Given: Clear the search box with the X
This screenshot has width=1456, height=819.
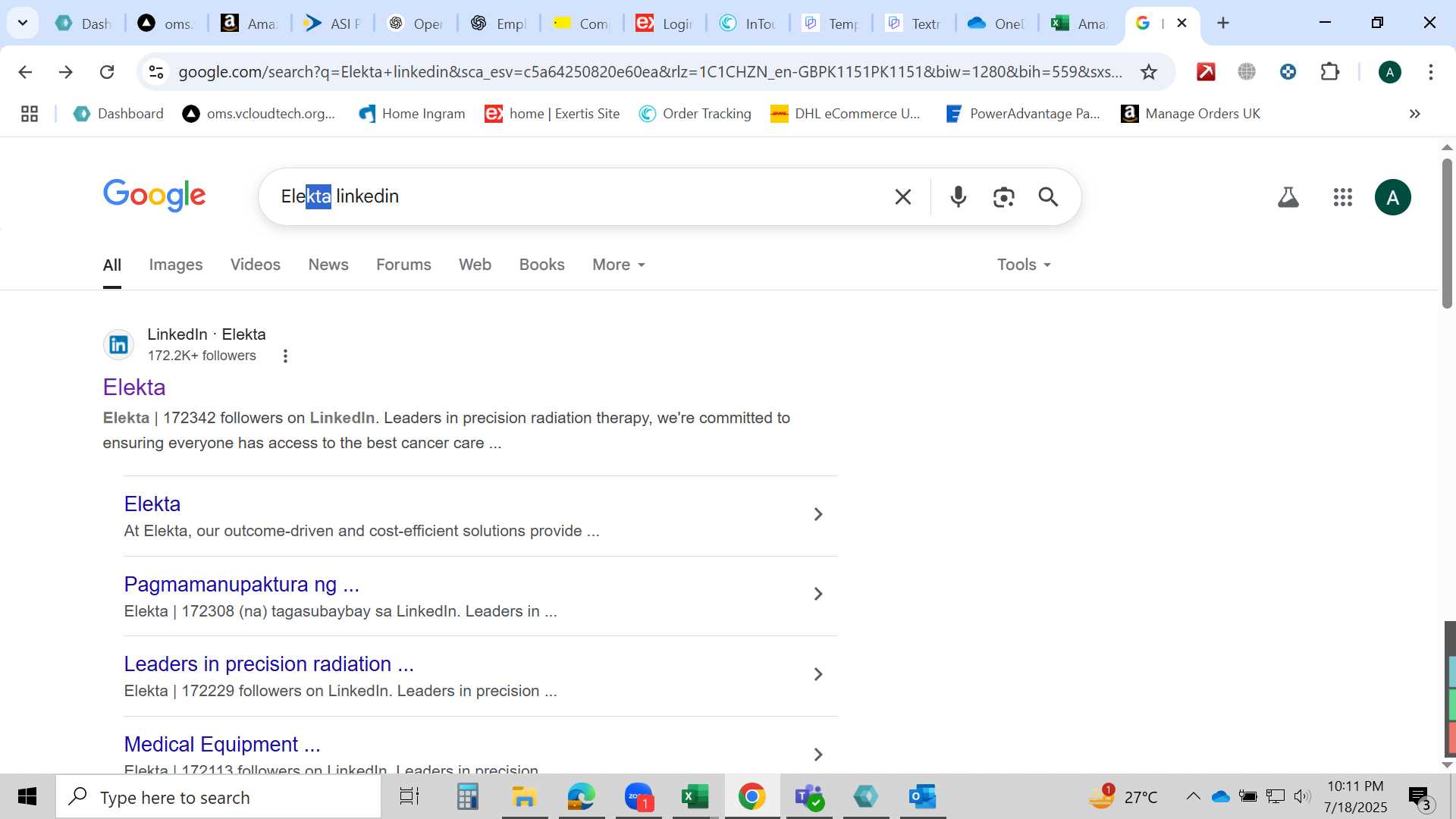Looking at the screenshot, I should pos(902,197).
